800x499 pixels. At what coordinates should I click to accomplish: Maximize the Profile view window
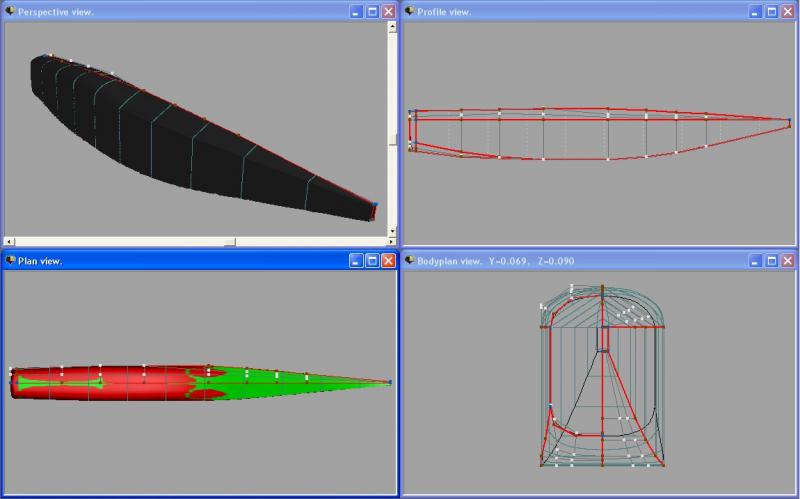click(772, 11)
